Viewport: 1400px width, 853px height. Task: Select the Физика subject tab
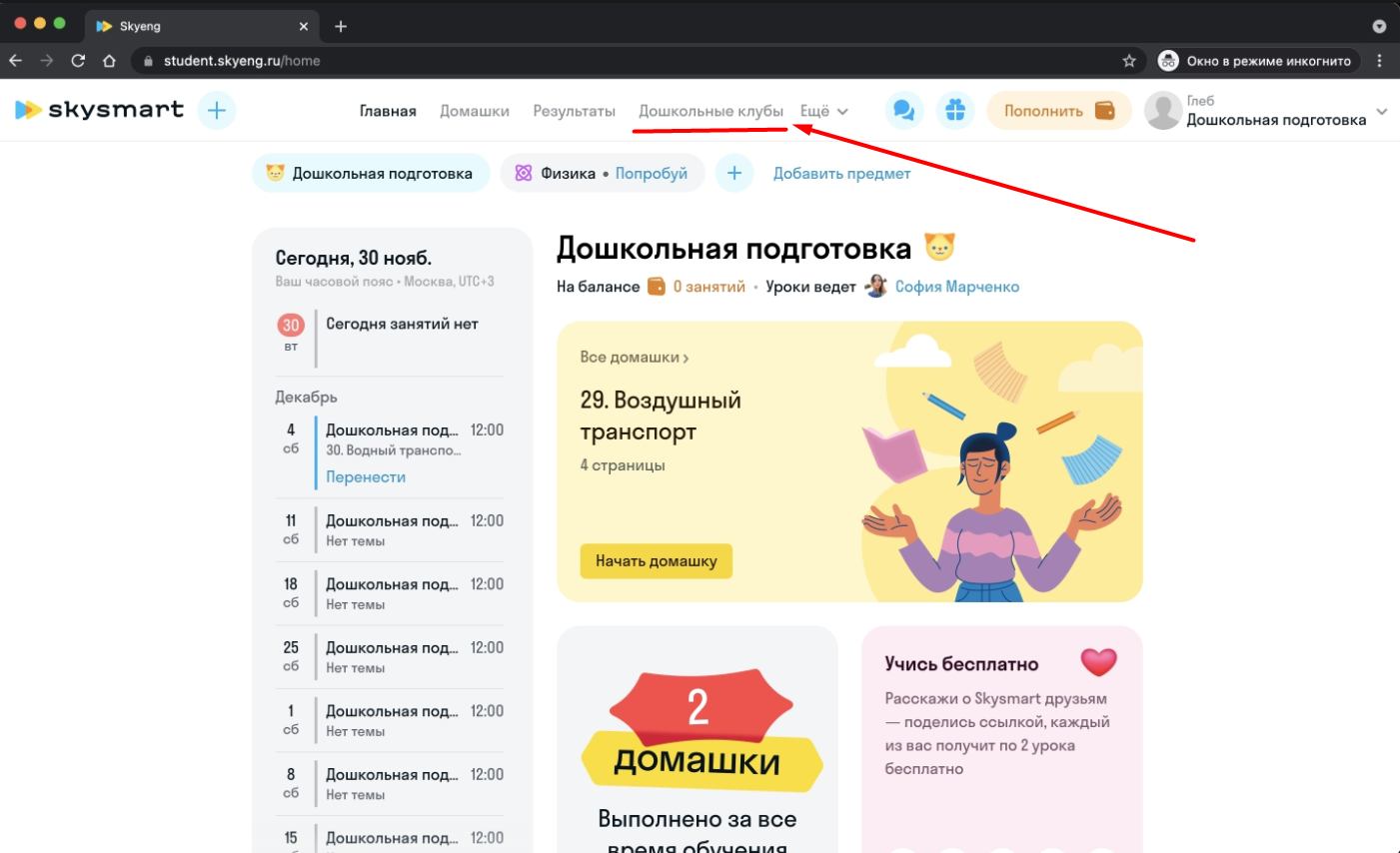tap(603, 173)
